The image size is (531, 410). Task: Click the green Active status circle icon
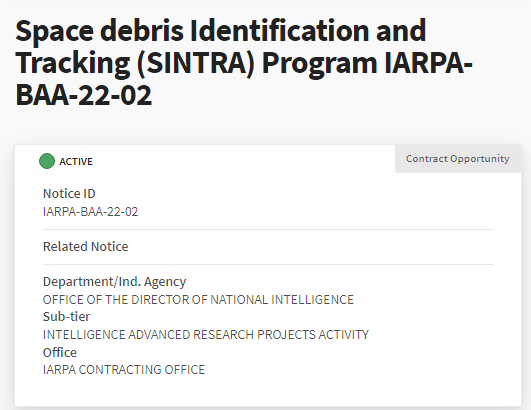[47, 161]
